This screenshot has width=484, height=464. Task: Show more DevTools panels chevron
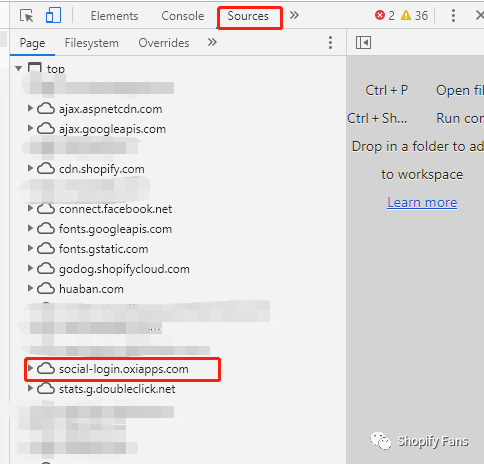(x=294, y=15)
